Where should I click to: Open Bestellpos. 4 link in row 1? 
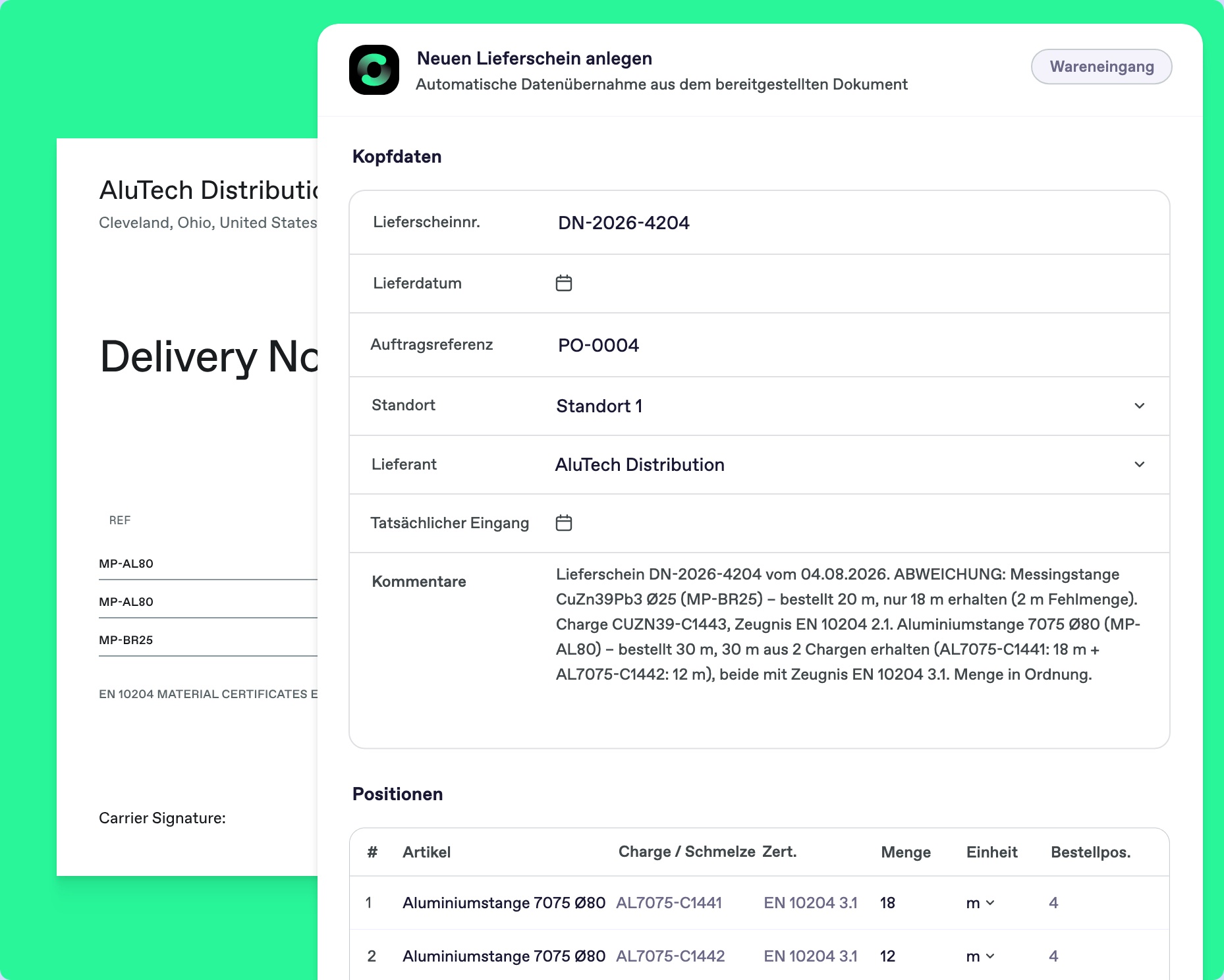click(x=1053, y=903)
